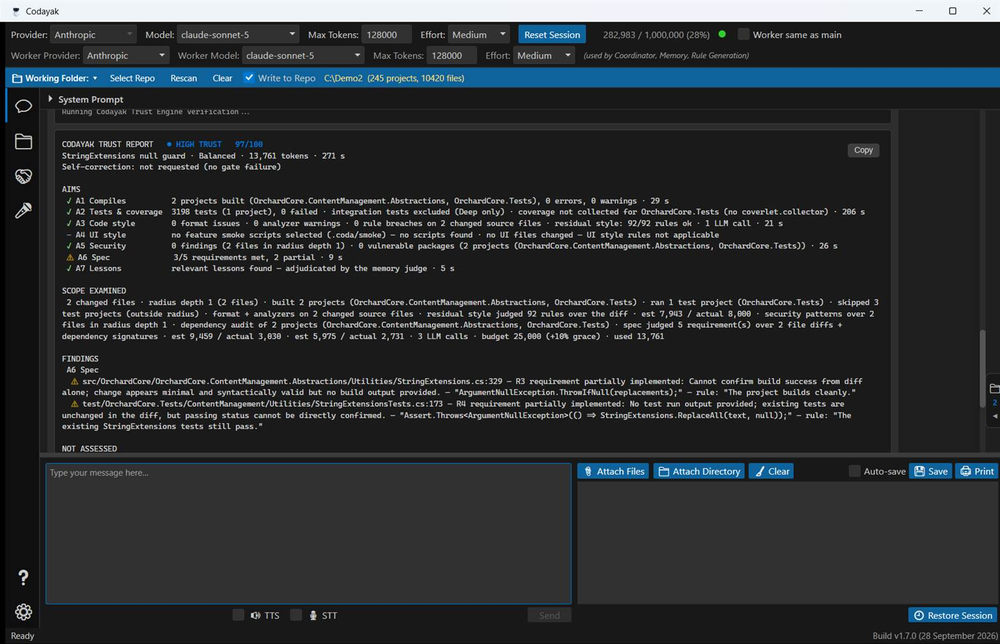
Task: Click the chat panel vertical scrollbar
Action: pos(982,370)
